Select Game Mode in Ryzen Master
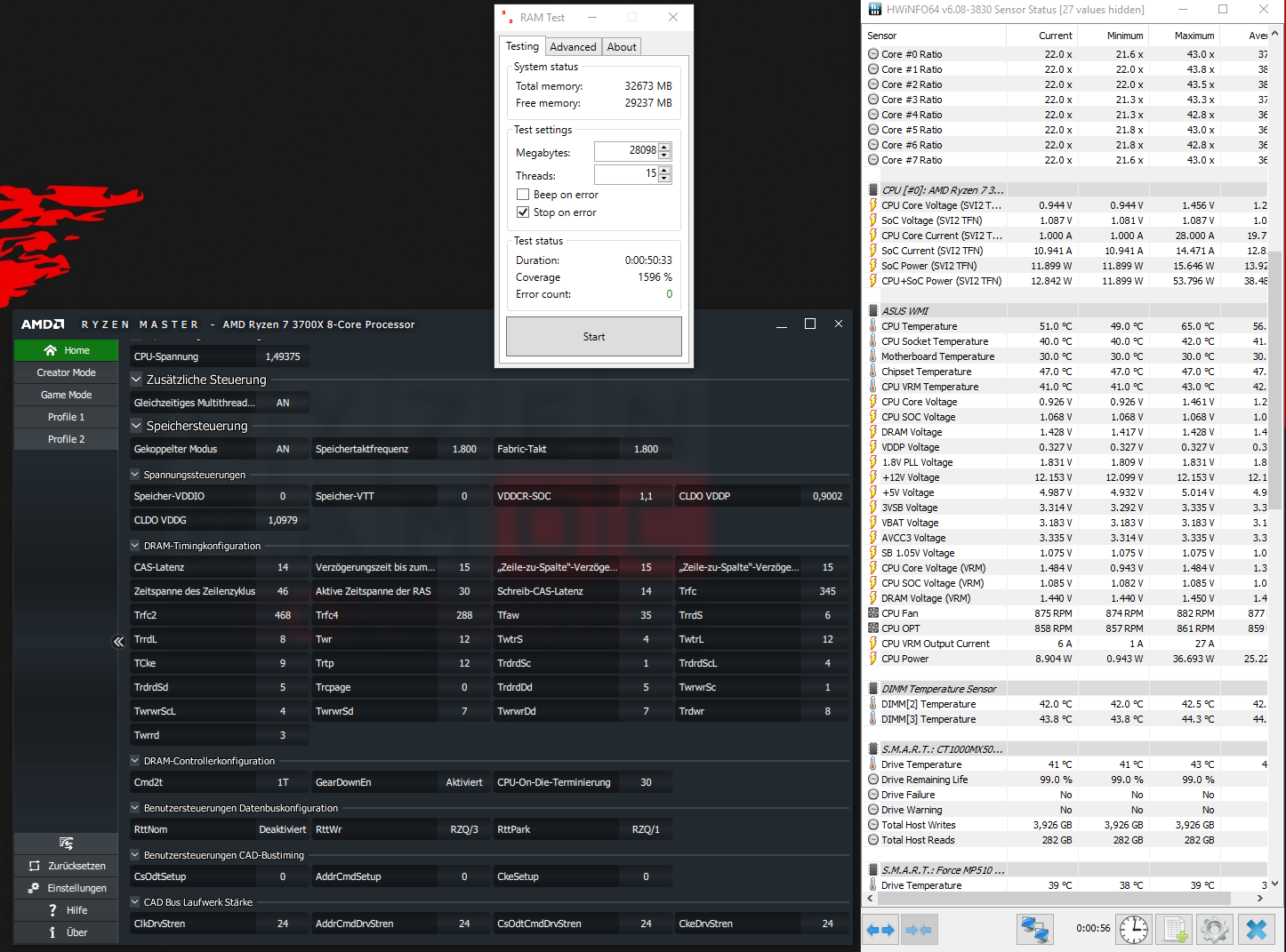Viewport: 1286px width, 952px height. (x=66, y=395)
